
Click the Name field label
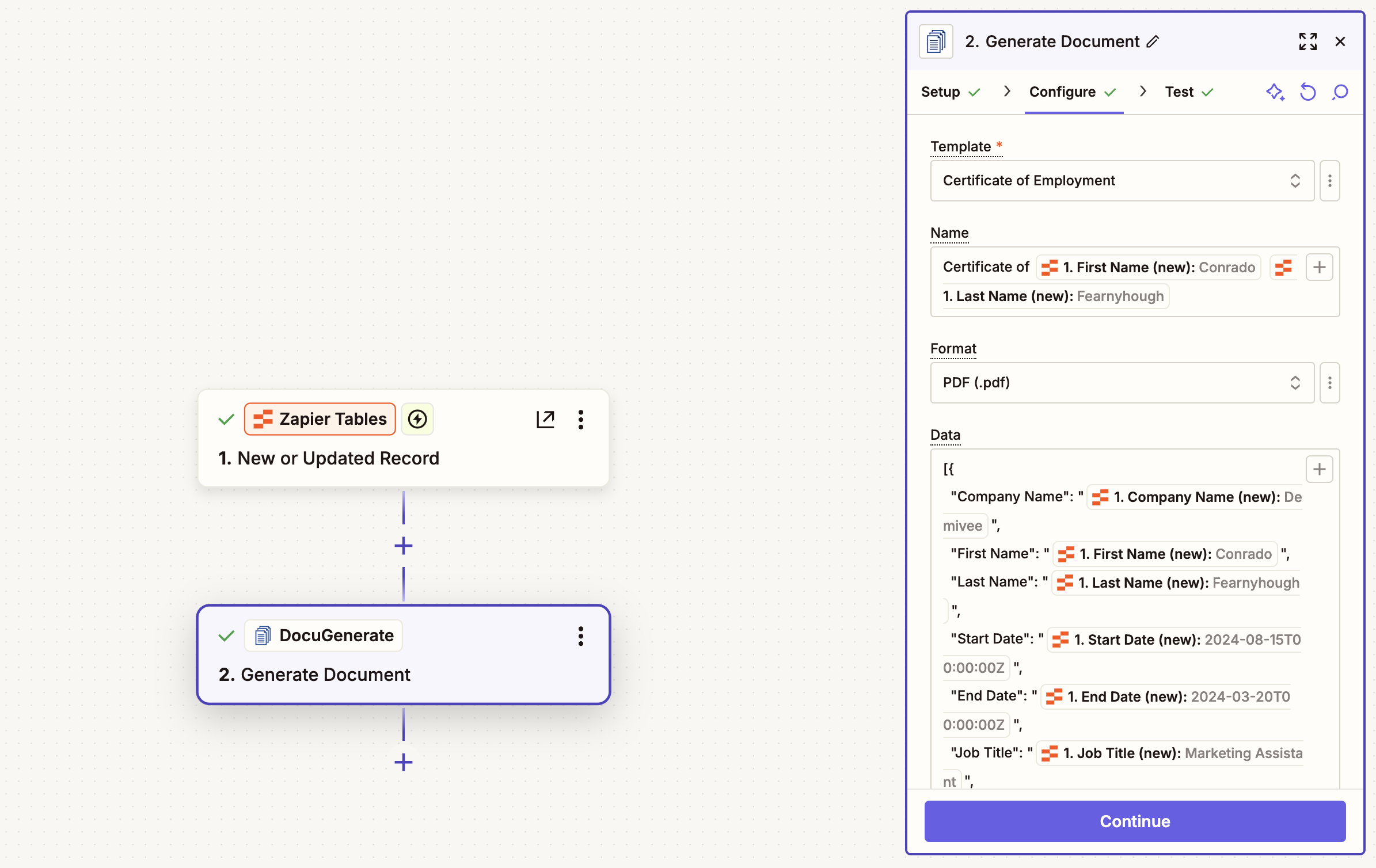[949, 233]
